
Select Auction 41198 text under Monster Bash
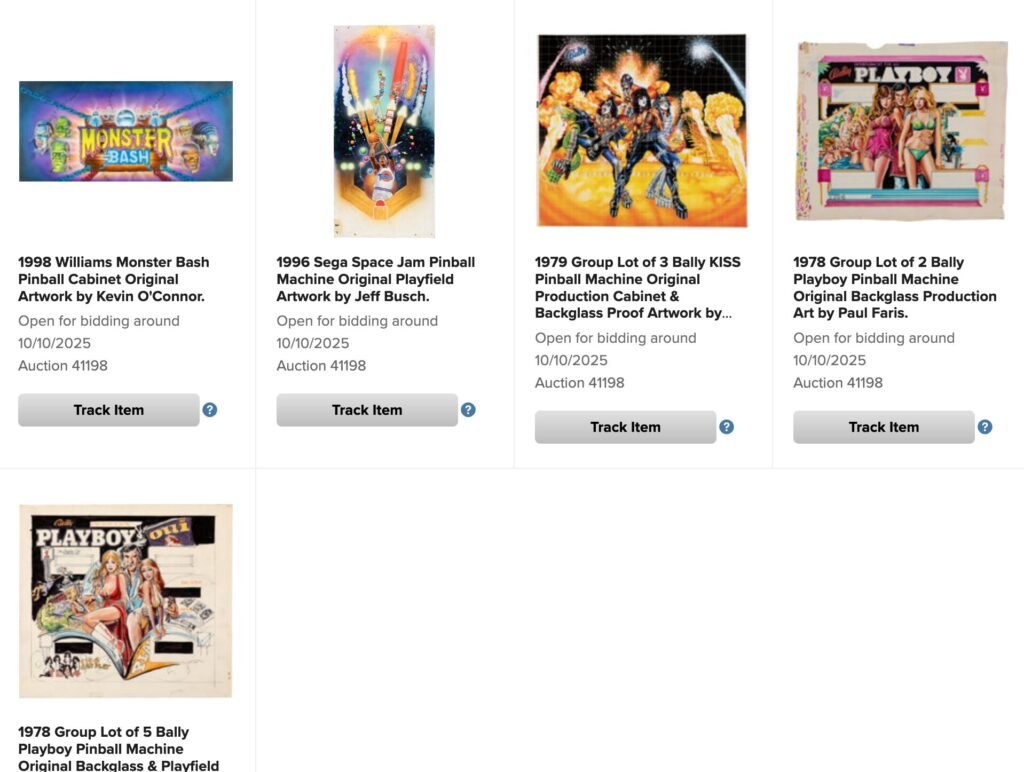63,366
